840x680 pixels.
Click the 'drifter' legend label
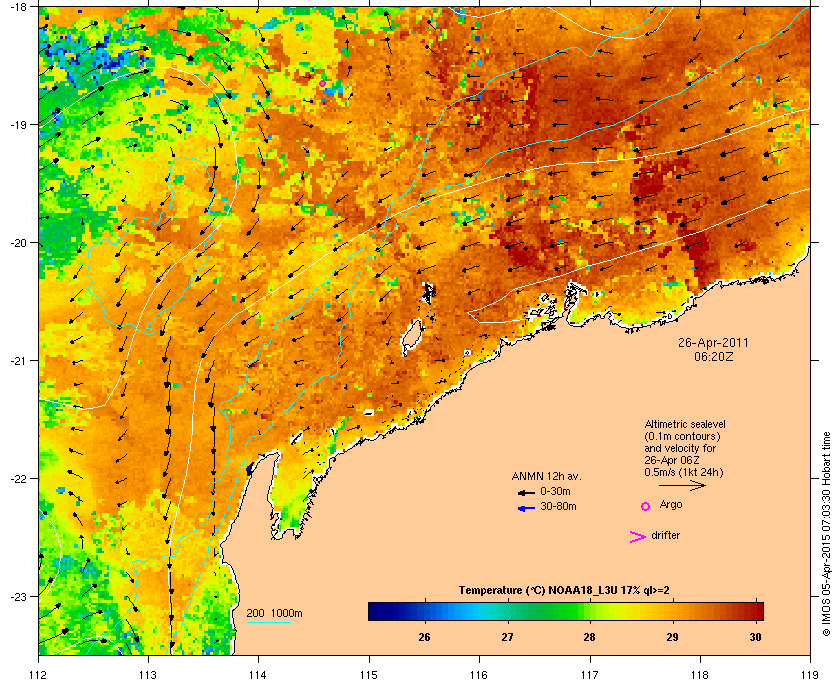pyautogui.click(x=665, y=535)
